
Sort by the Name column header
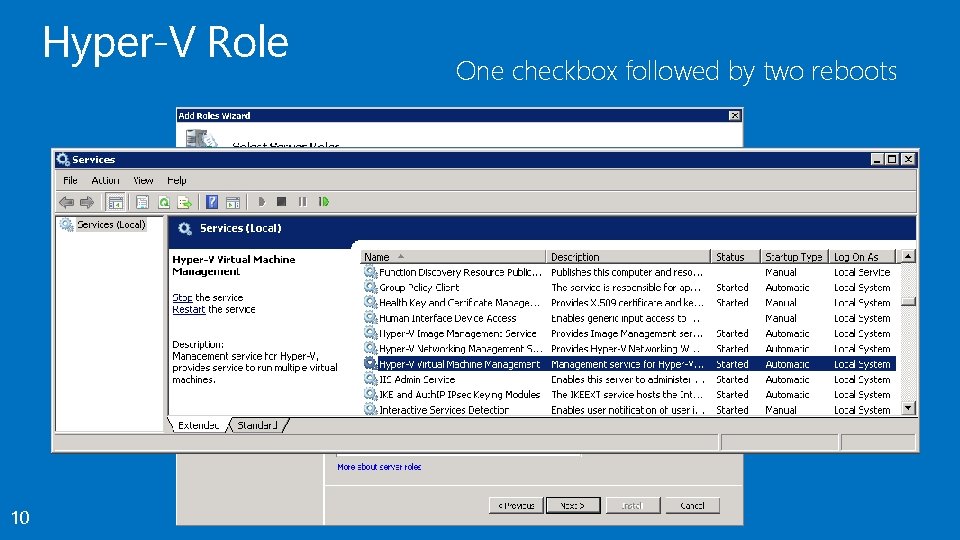click(x=452, y=257)
